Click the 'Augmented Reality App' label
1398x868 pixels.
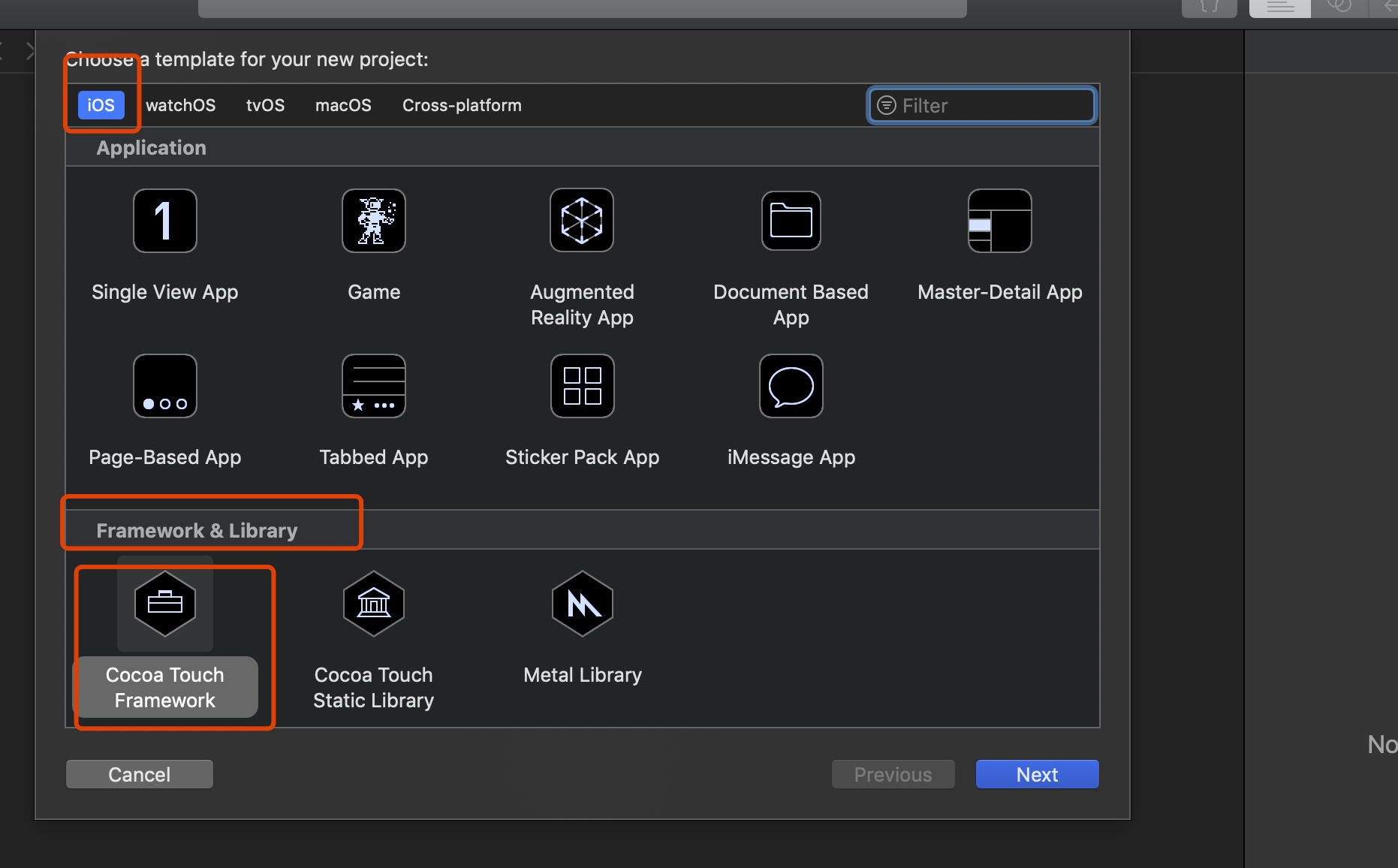[583, 305]
